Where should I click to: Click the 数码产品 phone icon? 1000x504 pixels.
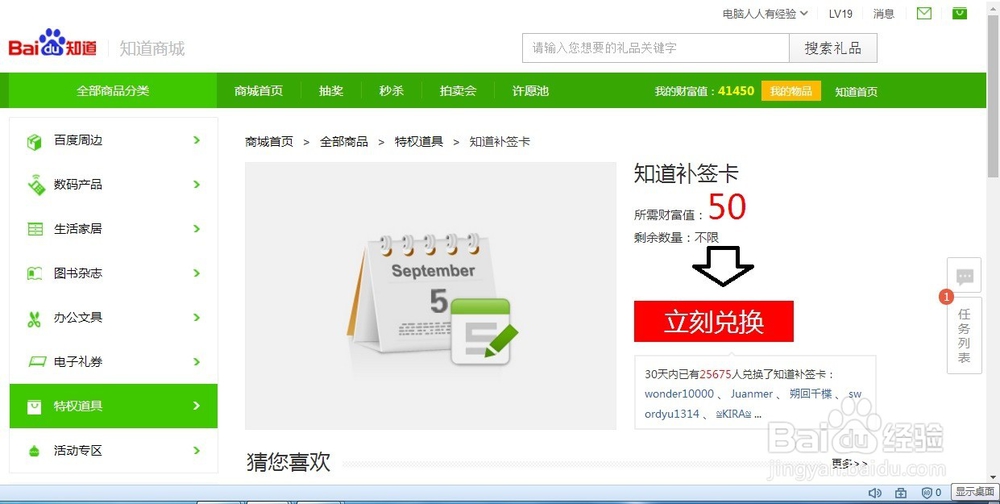[x=36, y=184]
